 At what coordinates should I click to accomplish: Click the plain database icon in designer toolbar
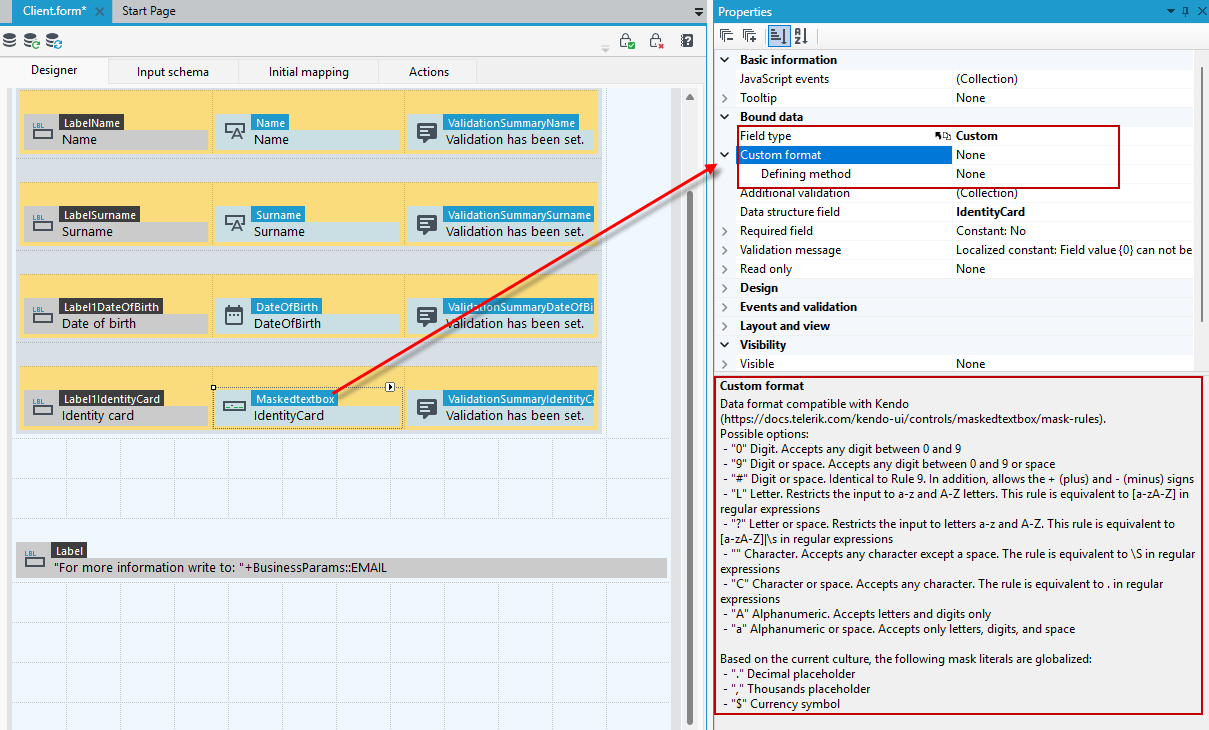[x=10, y=41]
